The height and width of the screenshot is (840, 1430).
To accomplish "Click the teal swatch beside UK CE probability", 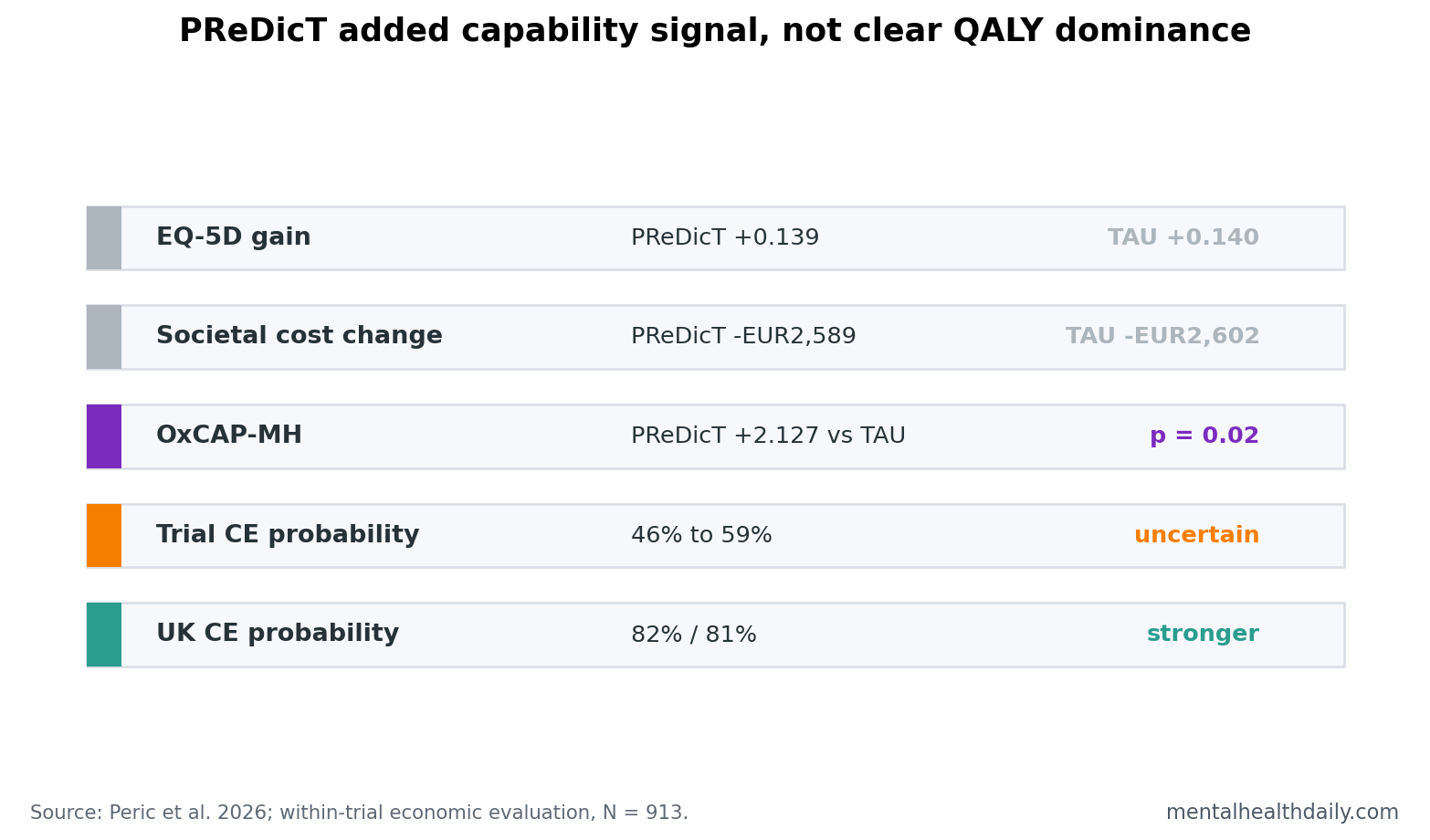I will pyautogui.click(x=104, y=635).
